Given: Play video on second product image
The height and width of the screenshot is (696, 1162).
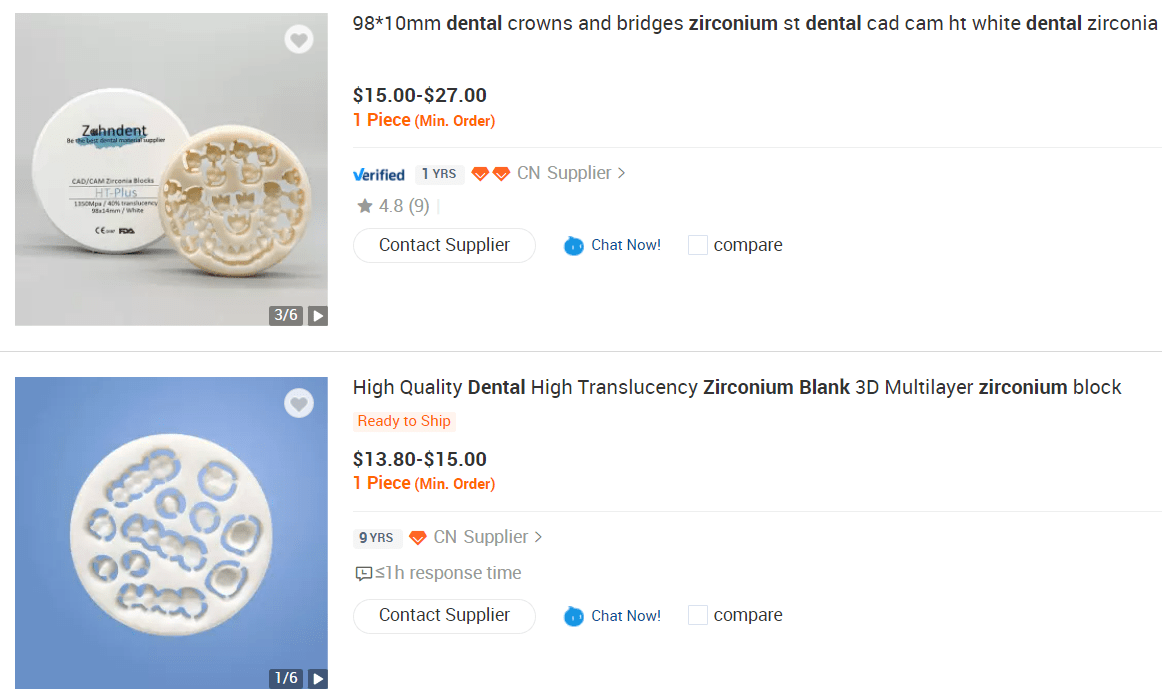Looking at the screenshot, I should [318, 679].
